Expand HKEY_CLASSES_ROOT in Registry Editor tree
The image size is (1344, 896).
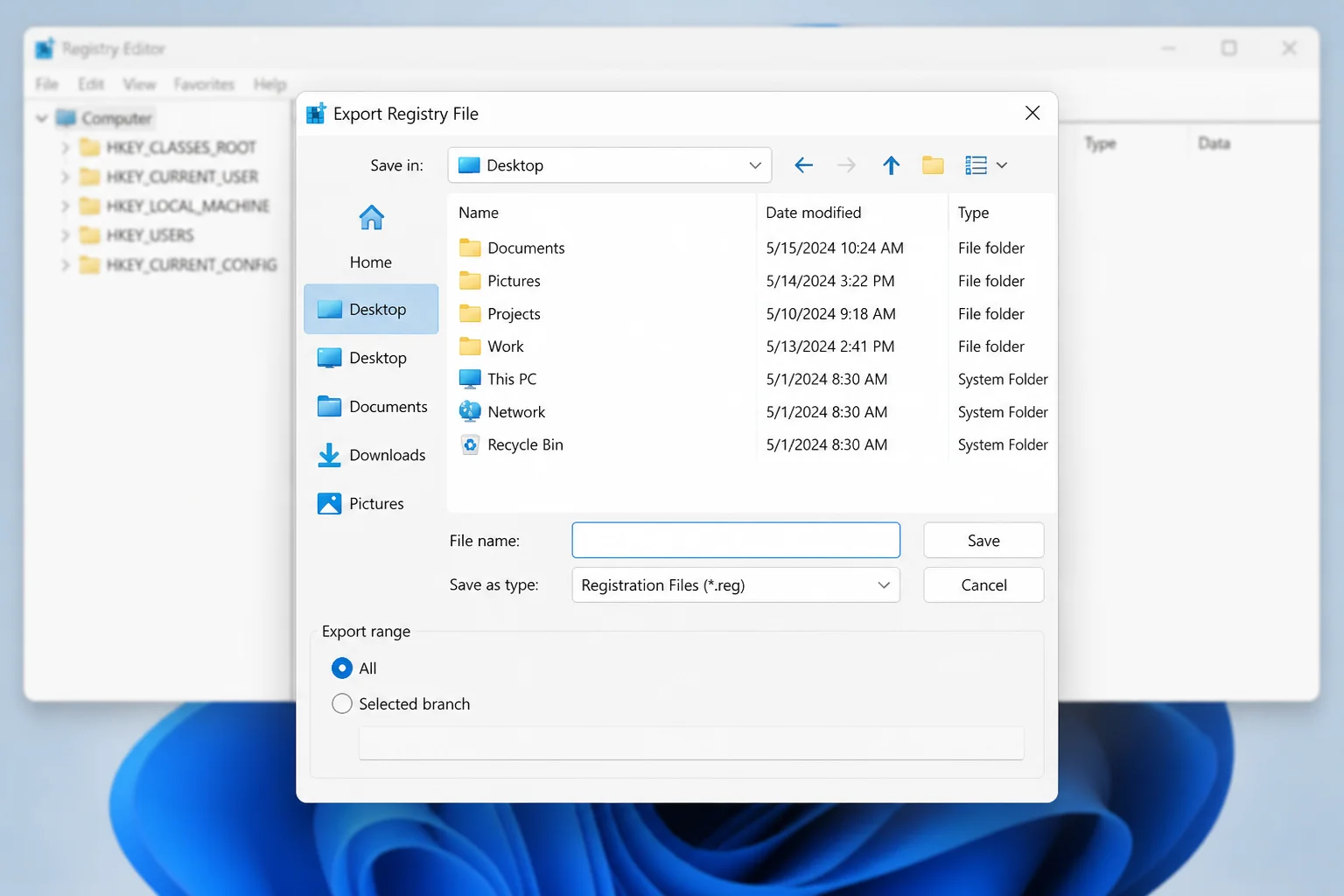[x=65, y=148]
